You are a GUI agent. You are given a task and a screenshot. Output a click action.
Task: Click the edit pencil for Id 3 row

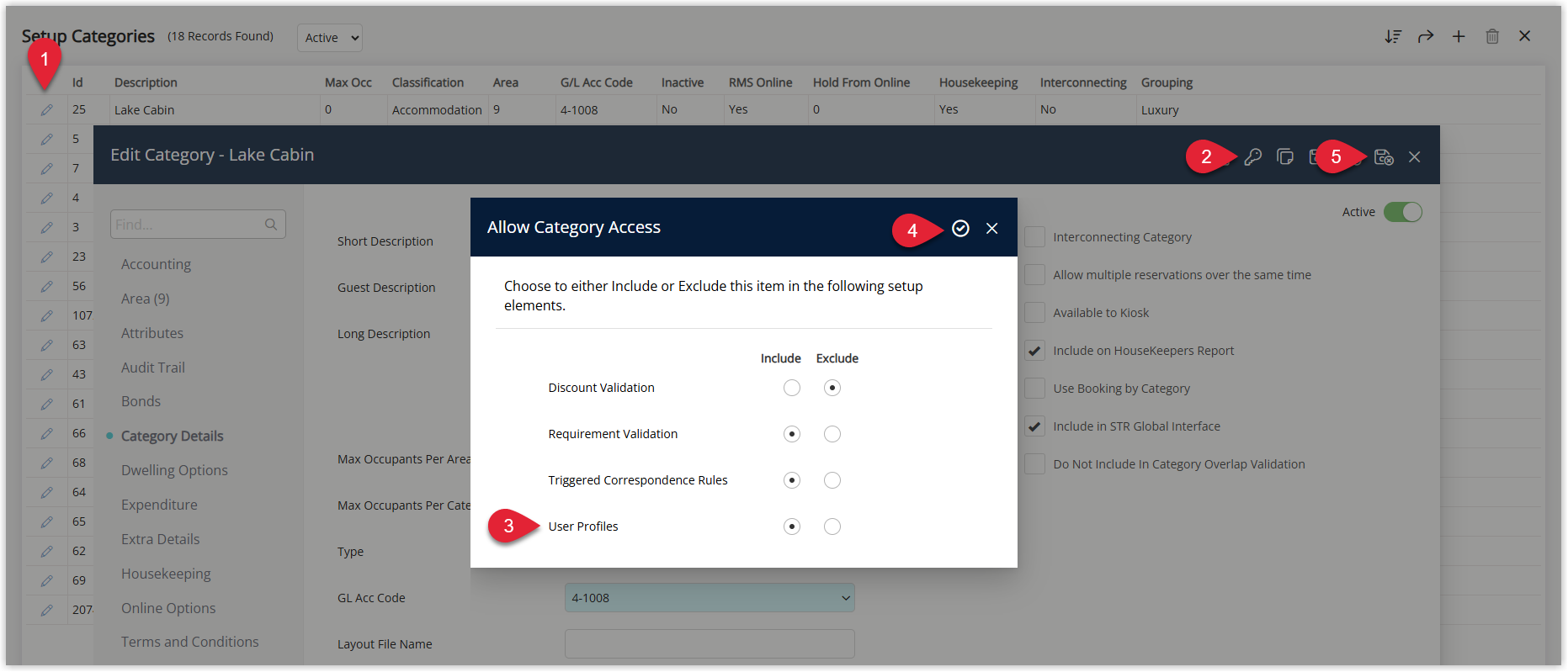47,227
